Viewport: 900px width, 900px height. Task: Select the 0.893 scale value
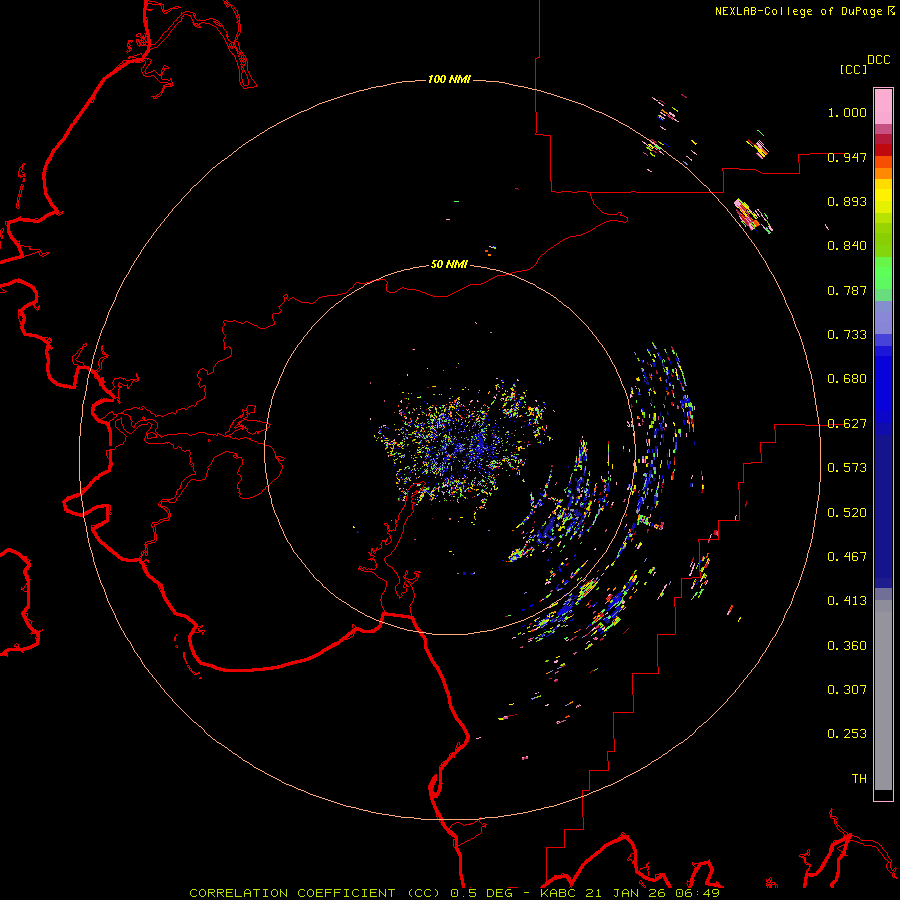click(847, 201)
